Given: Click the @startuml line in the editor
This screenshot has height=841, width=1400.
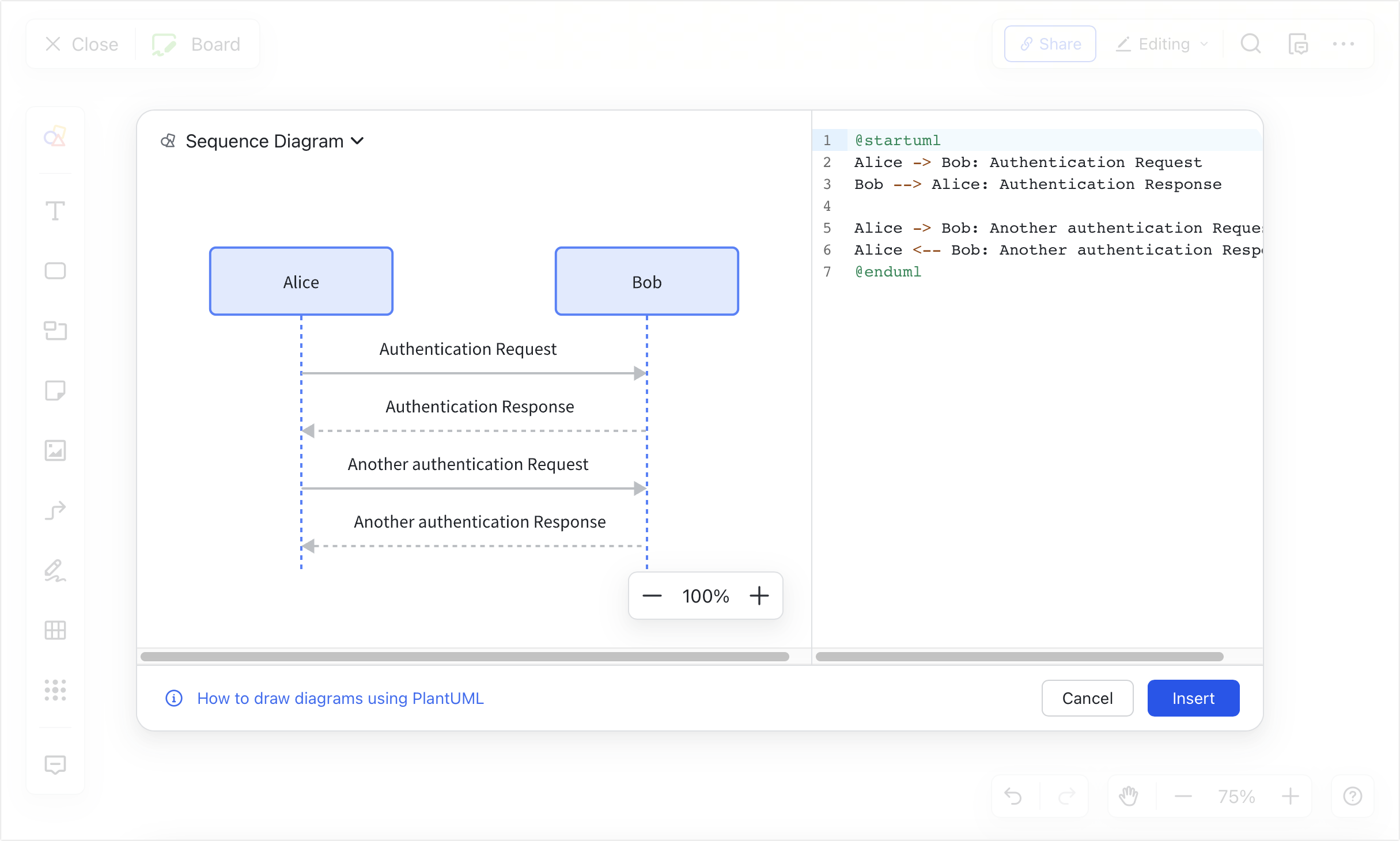Looking at the screenshot, I should click(897, 140).
